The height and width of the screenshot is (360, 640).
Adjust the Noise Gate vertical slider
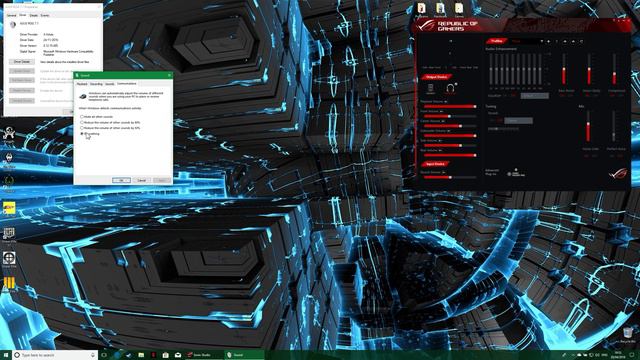point(588,127)
